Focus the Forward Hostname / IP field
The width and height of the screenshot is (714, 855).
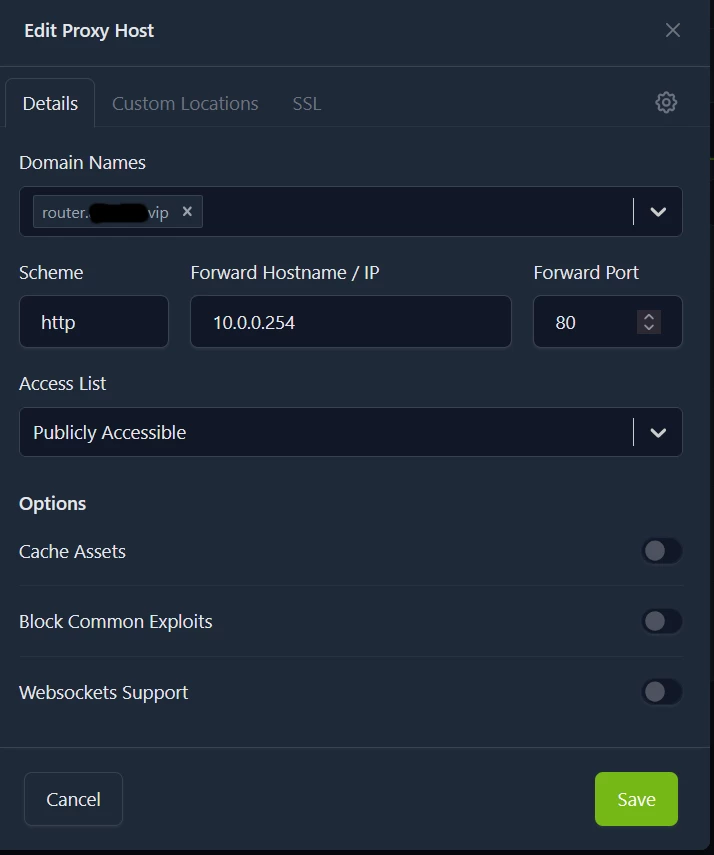350,322
